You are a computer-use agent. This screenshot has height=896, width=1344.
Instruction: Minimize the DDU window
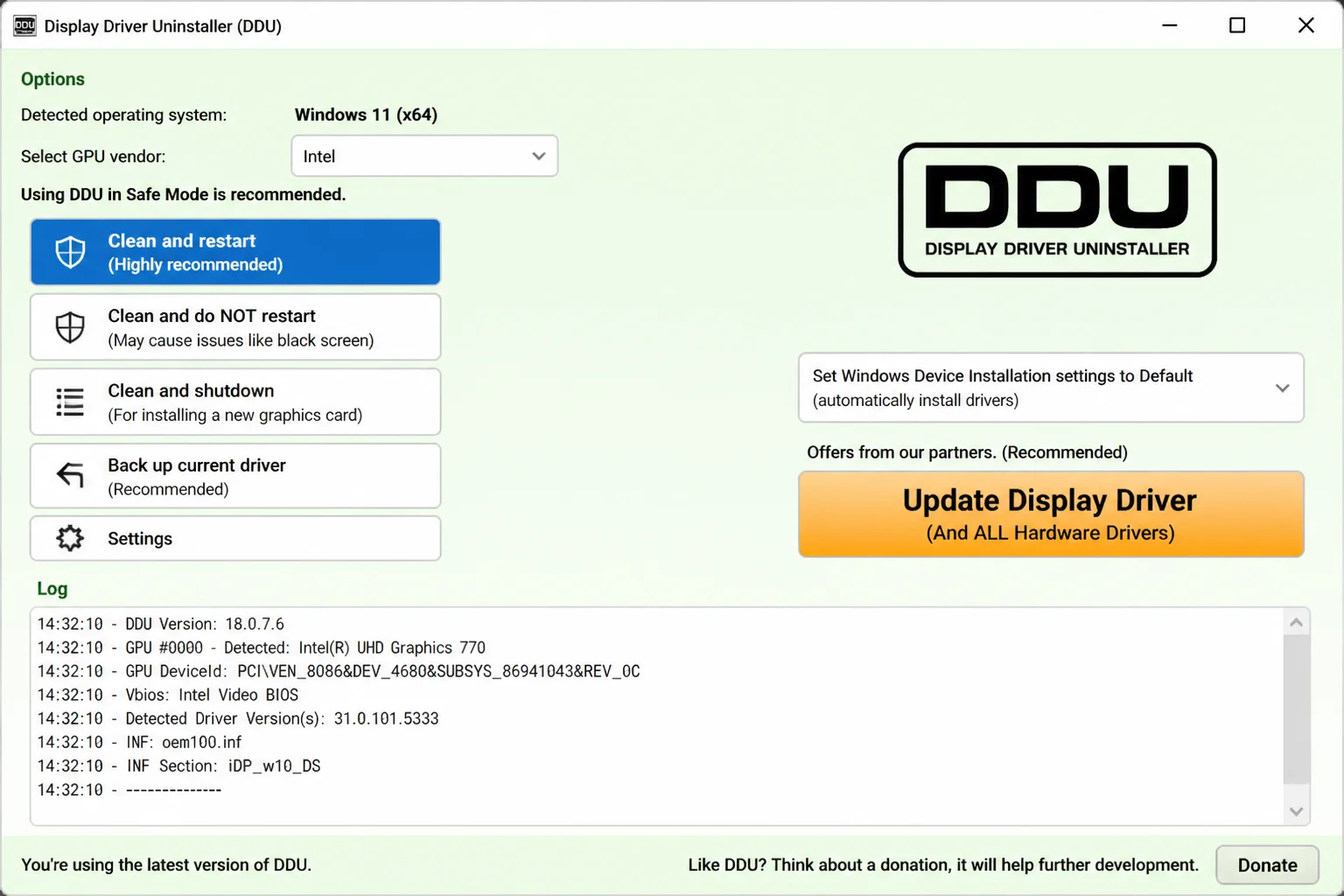pyautogui.click(x=1169, y=25)
